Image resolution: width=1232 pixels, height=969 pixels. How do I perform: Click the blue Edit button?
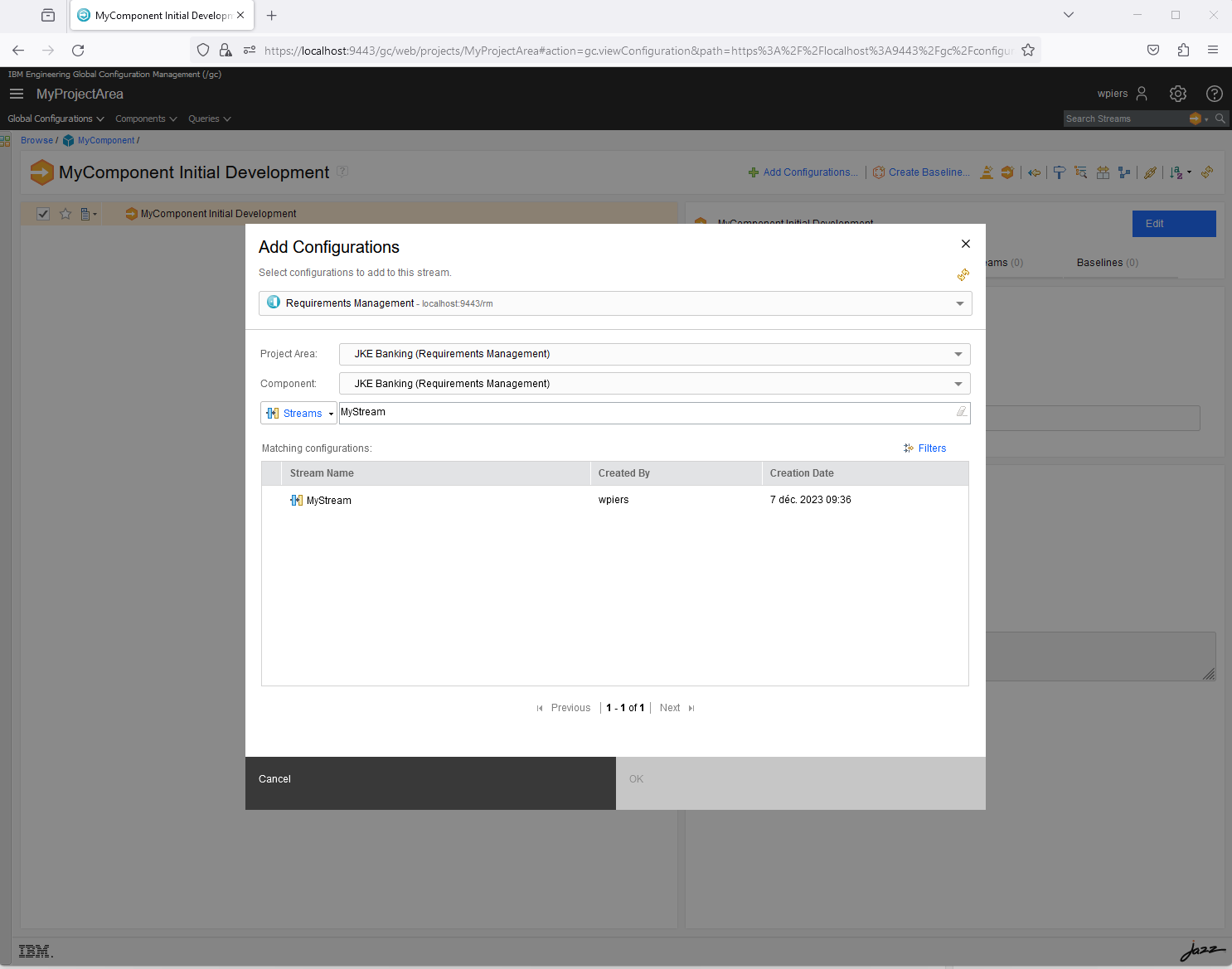1174,224
